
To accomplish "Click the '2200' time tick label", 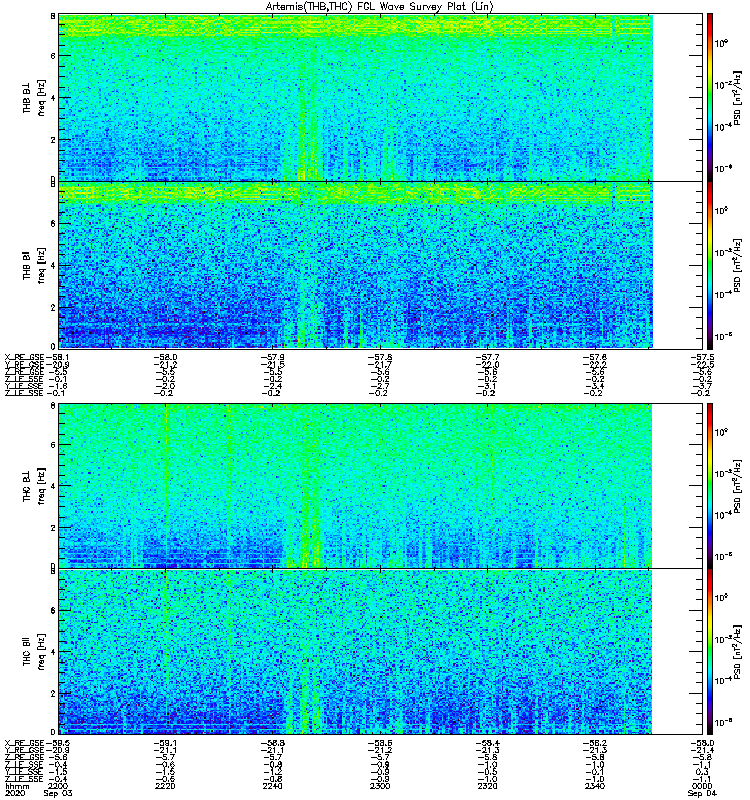I will 58,786.
